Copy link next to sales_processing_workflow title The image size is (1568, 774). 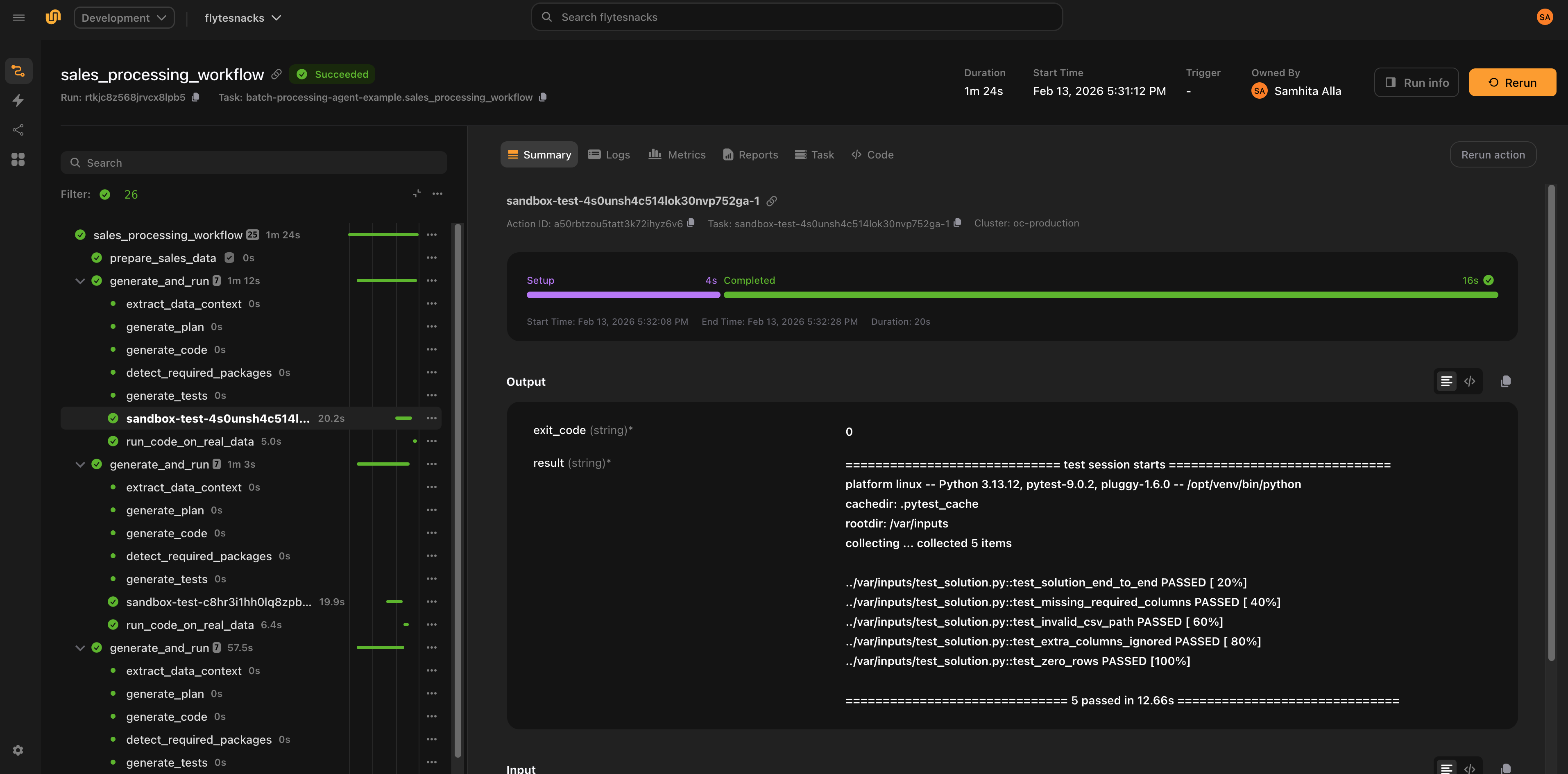click(x=276, y=74)
